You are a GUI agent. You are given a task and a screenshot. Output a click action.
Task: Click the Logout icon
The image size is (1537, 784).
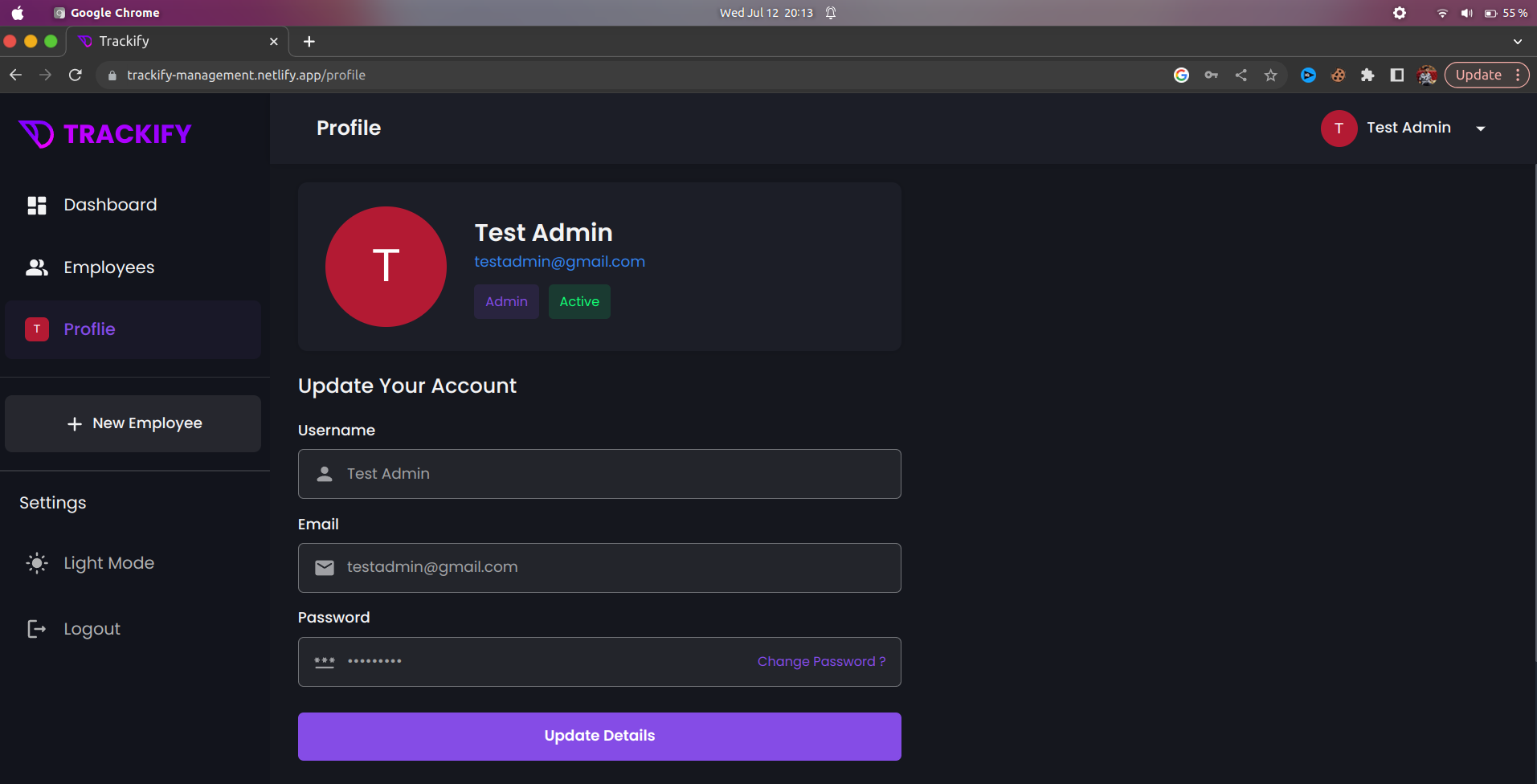[x=37, y=629]
